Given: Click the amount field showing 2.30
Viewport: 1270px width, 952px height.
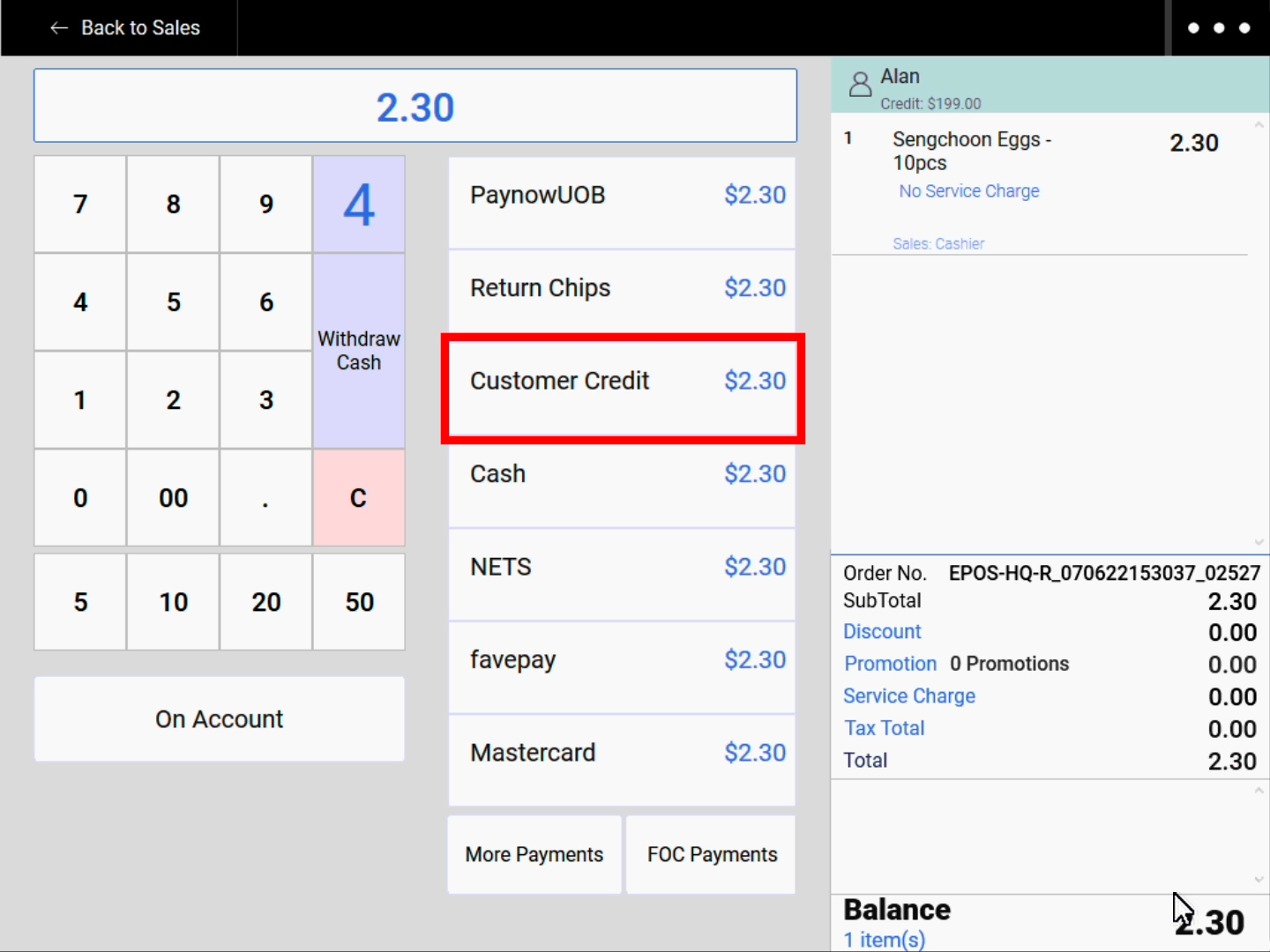Looking at the screenshot, I should [415, 107].
